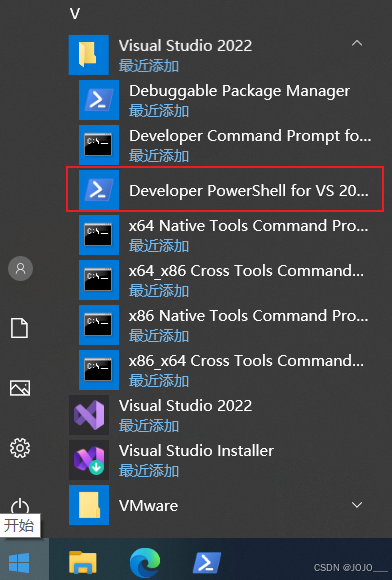Click the Windows Start button
The width and height of the screenshot is (392, 580).
pyautogui.click(x=19, y=563)
